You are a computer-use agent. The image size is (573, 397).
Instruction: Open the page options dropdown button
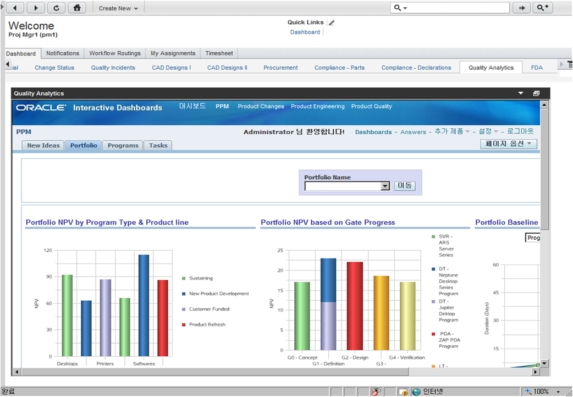pos(508,144)
